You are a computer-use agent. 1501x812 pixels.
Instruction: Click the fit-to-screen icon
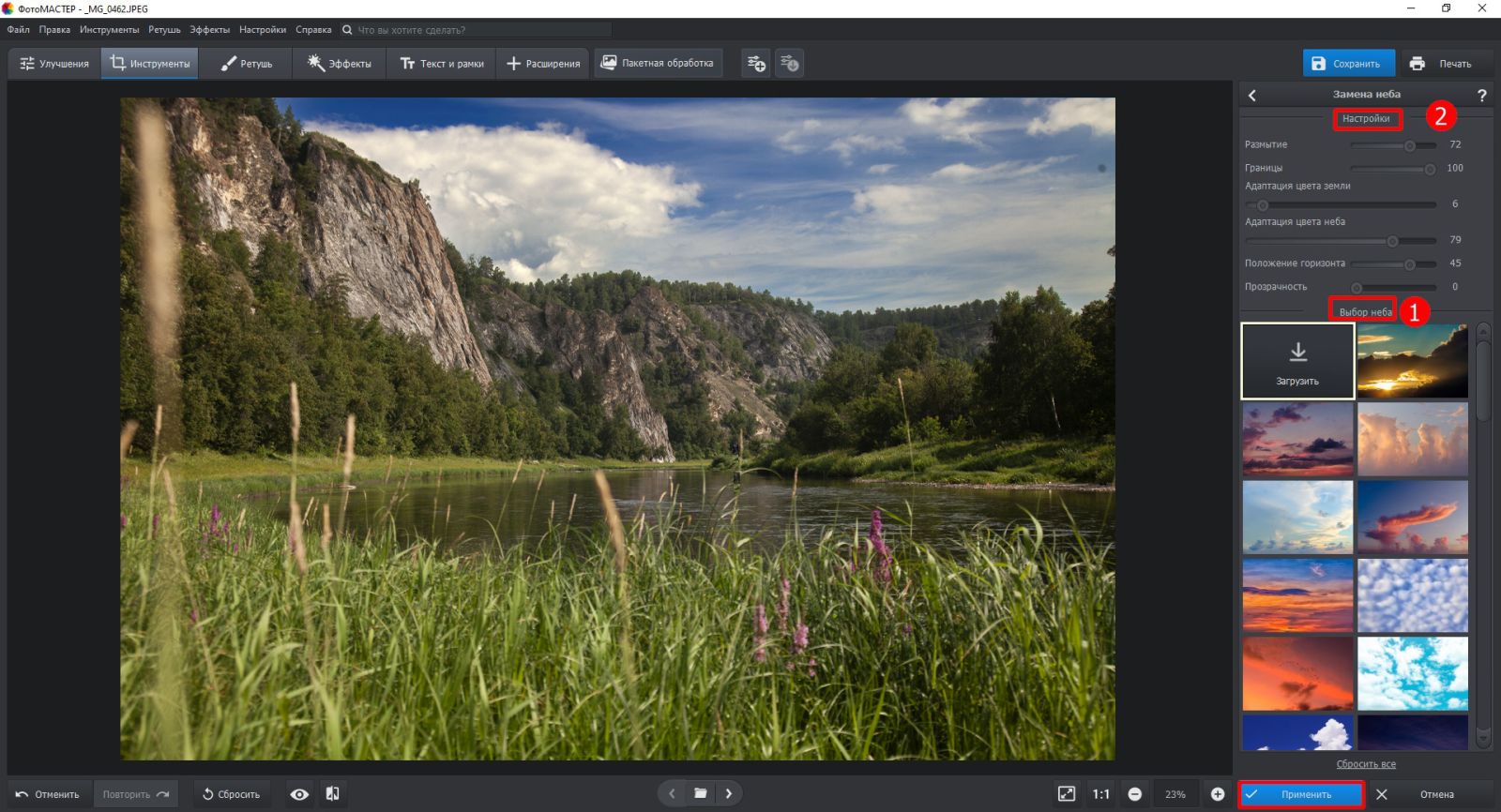point(1067,794)
